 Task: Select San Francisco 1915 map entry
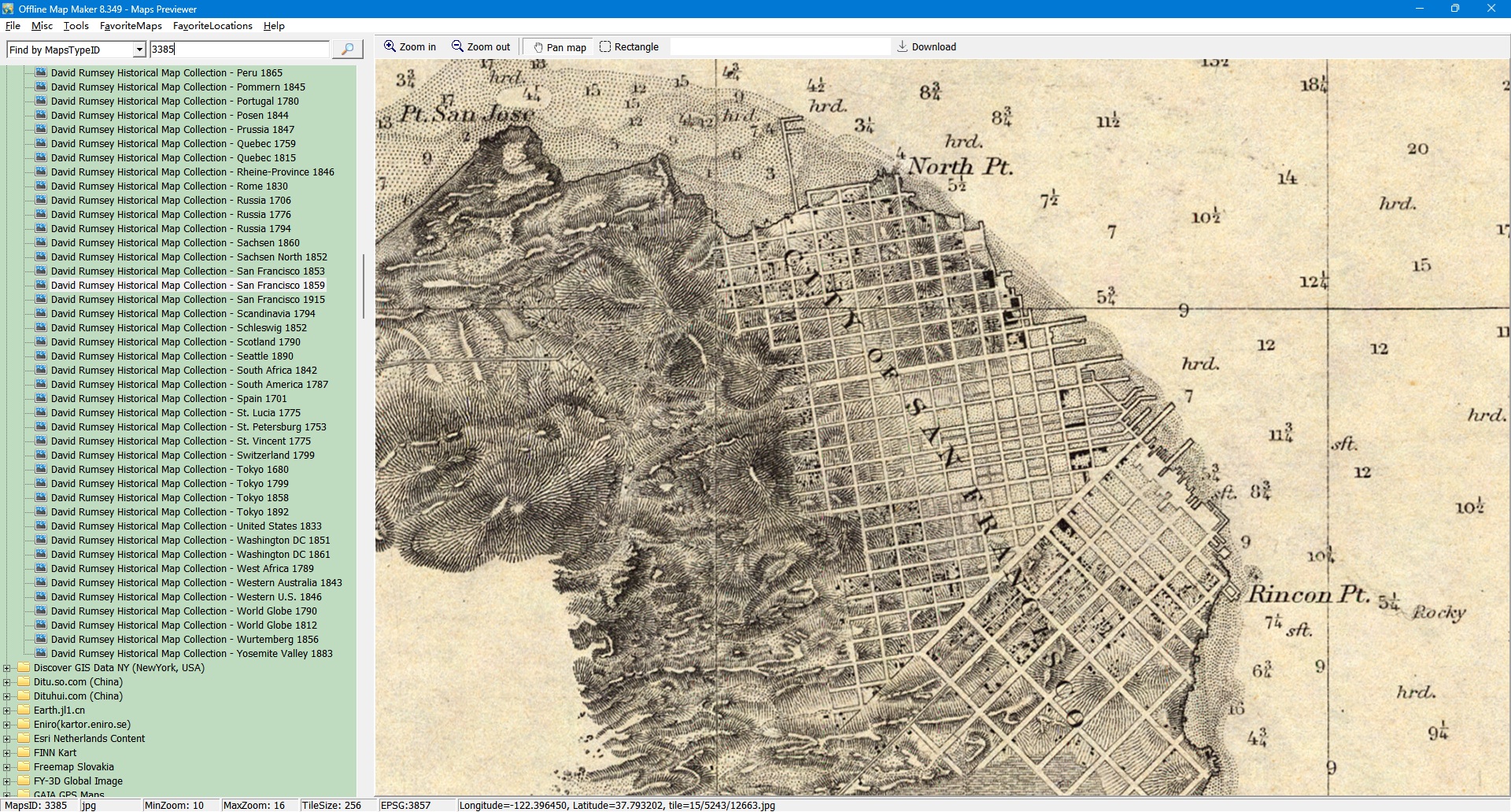[187, 300]
